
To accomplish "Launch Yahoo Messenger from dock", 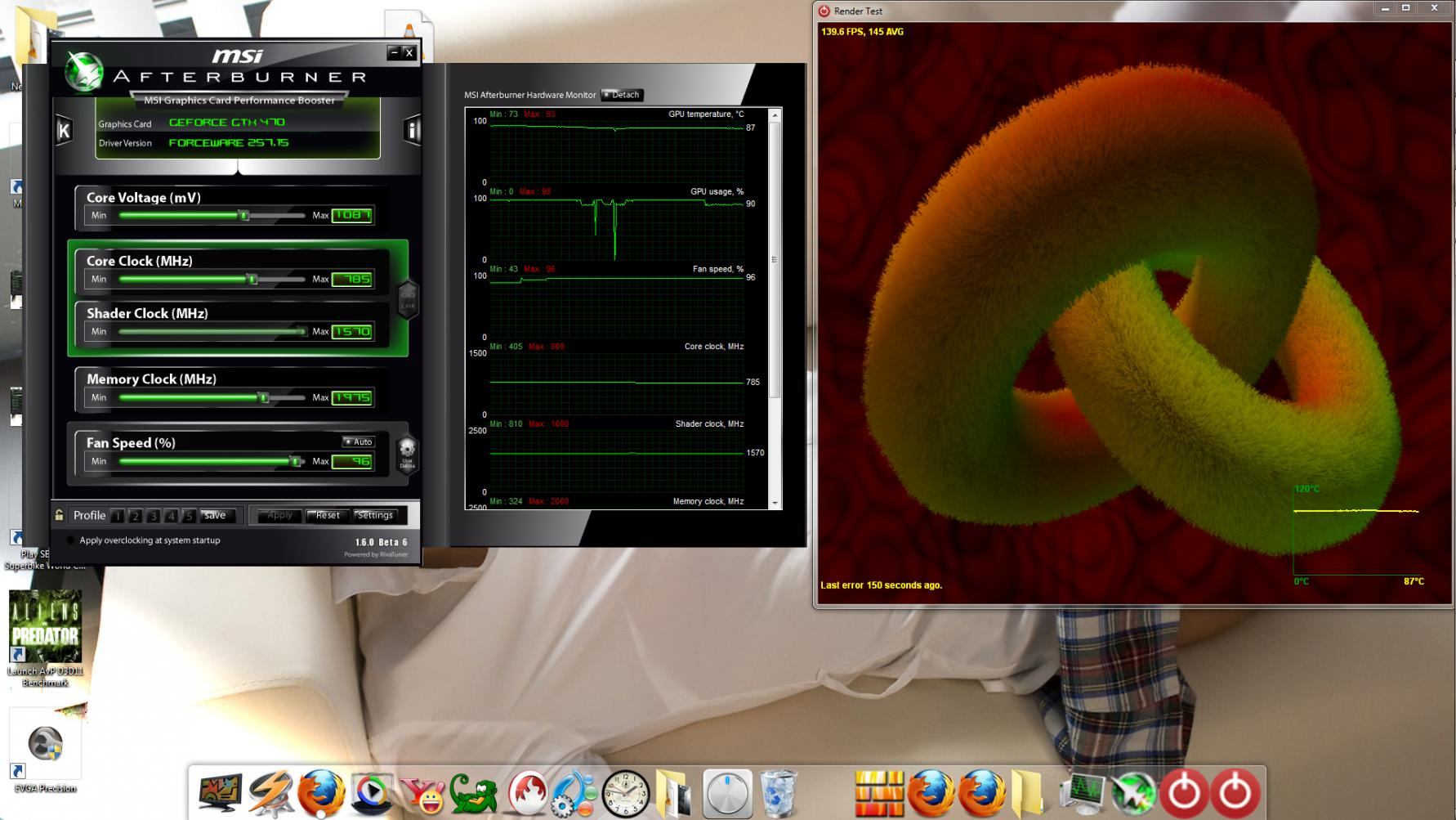I will point(422,795).
